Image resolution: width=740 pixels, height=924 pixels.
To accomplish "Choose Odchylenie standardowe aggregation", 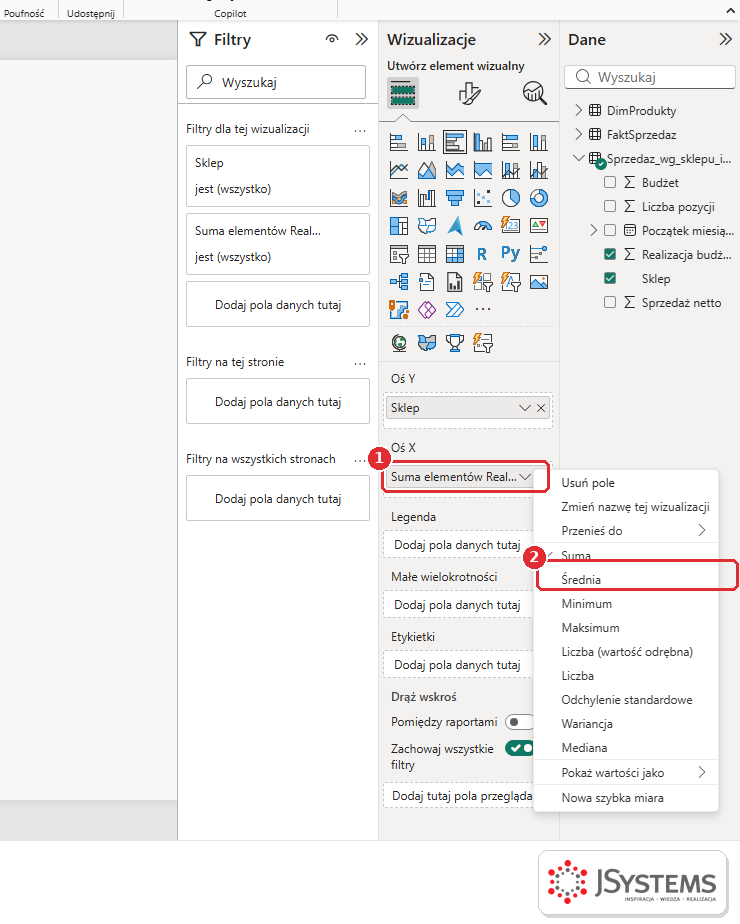I will tap(626, 699).
